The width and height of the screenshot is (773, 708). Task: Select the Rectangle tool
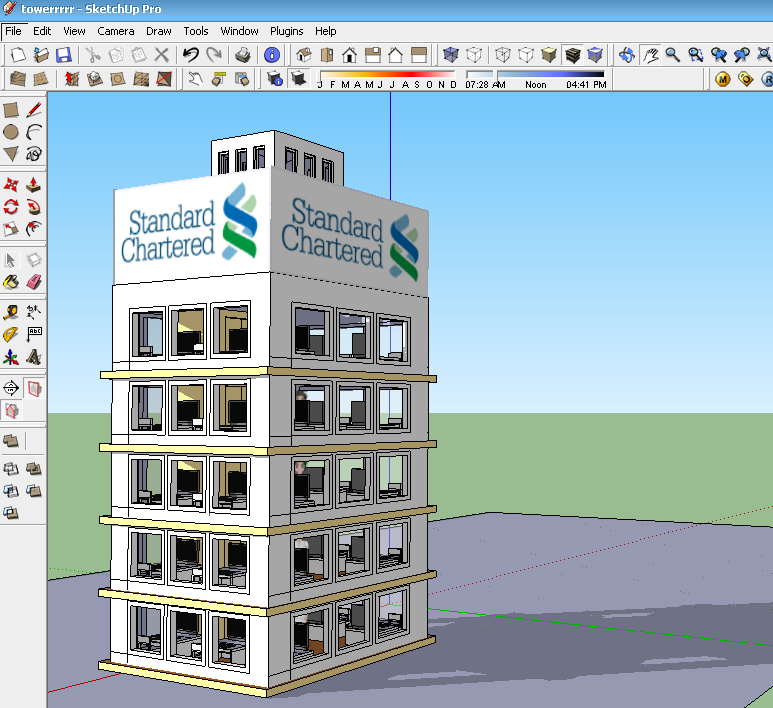(11, 109)
